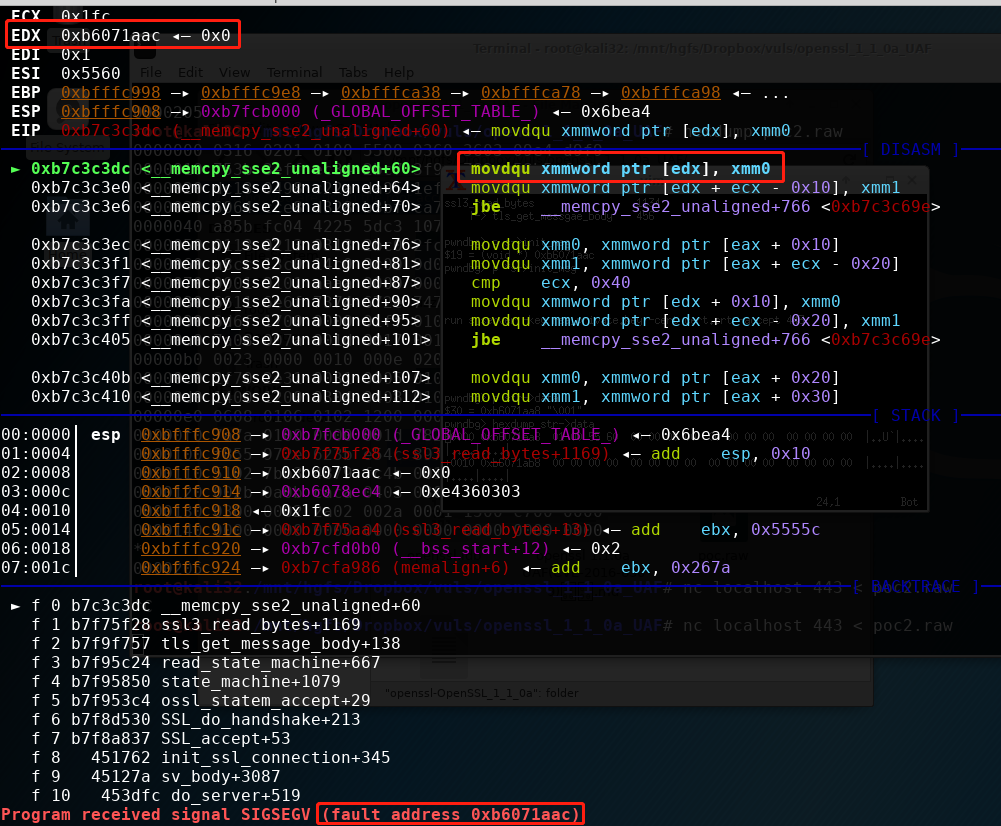Select backtrace frame 0 __memcpy_sse2_unaligned+60
Image resolution: width=1001 pixels, height=826 pixels.
click(x=226, y=605)
